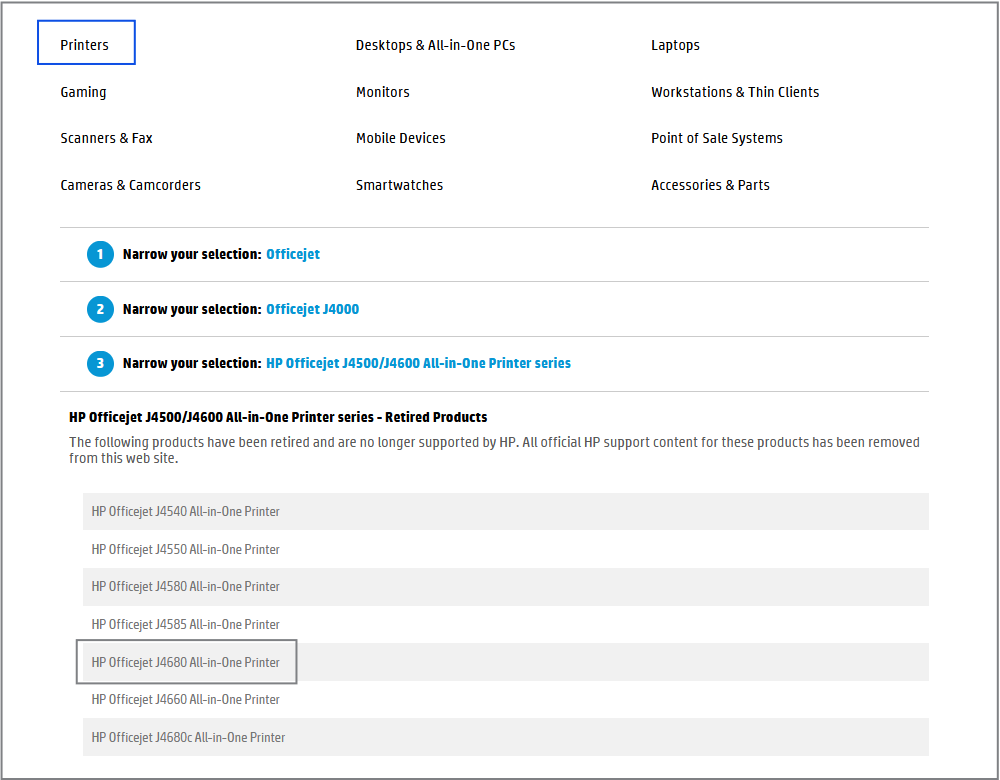Select the Smartwatches category
The height and width of the screenshot is (780, 1000).
(x=399, y=185)
